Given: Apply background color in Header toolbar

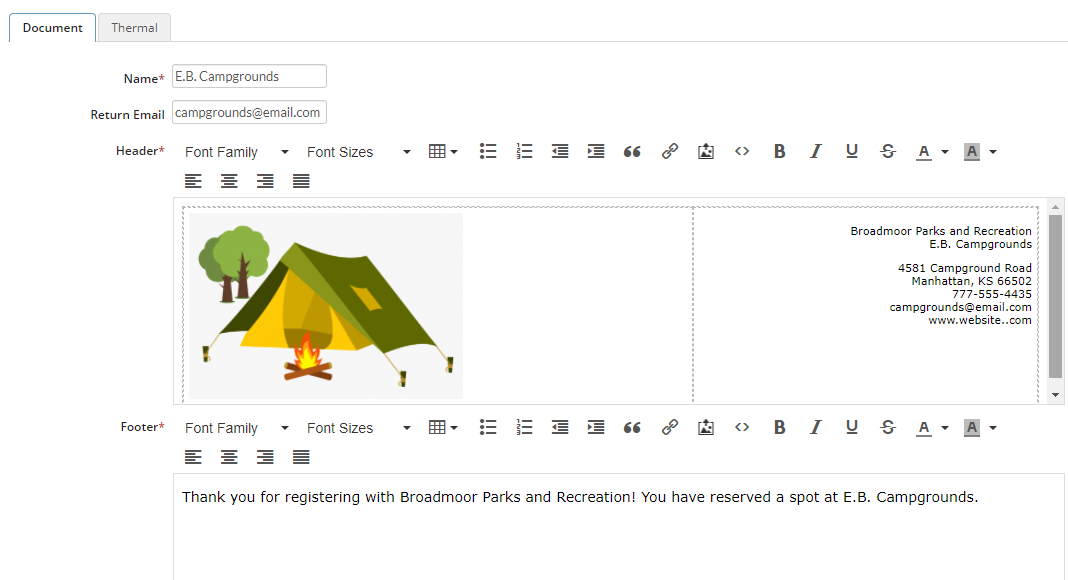Looking at the screenshot, I should [x=972, y=151].
